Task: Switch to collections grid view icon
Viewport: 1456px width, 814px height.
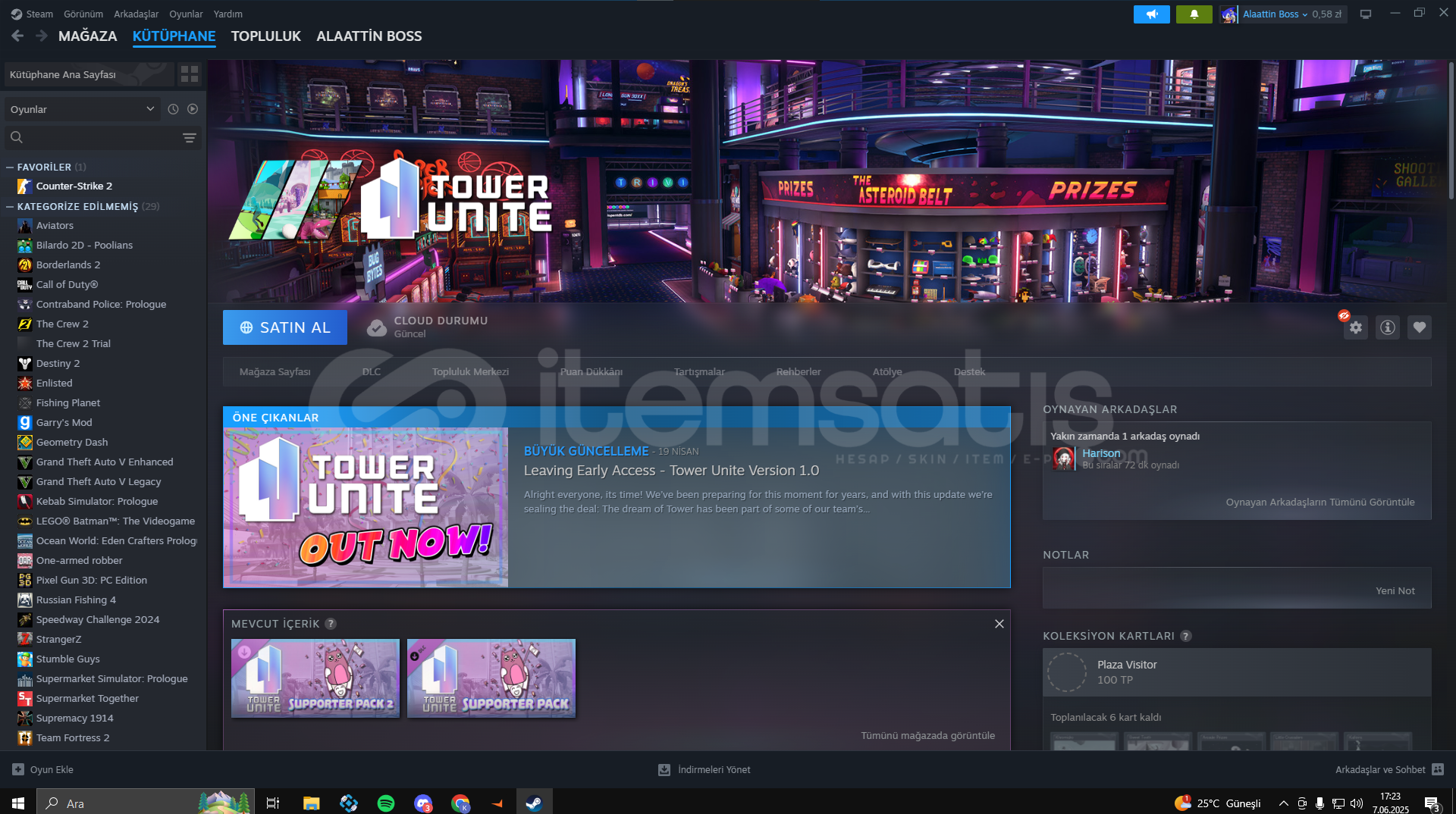Action: click(x=189, y=74)
